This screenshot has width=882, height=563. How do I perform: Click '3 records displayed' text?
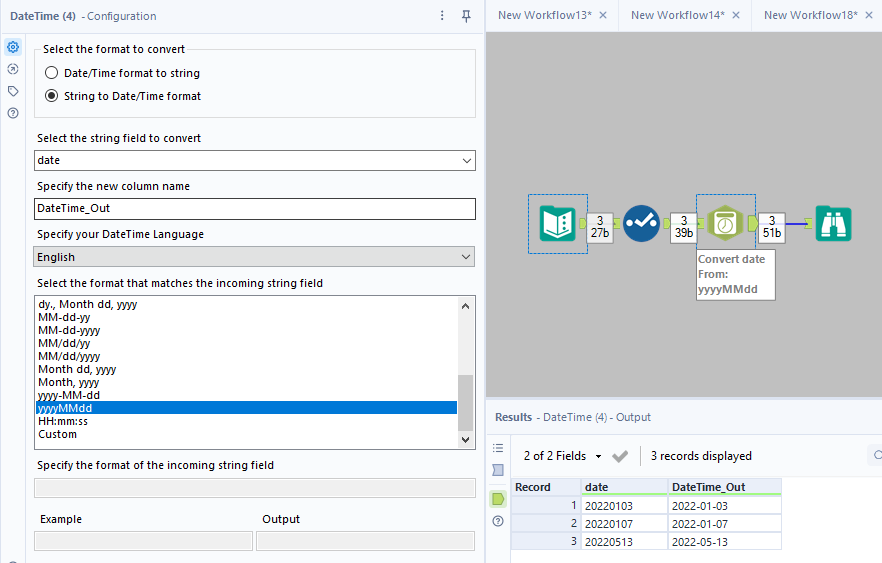701,456
